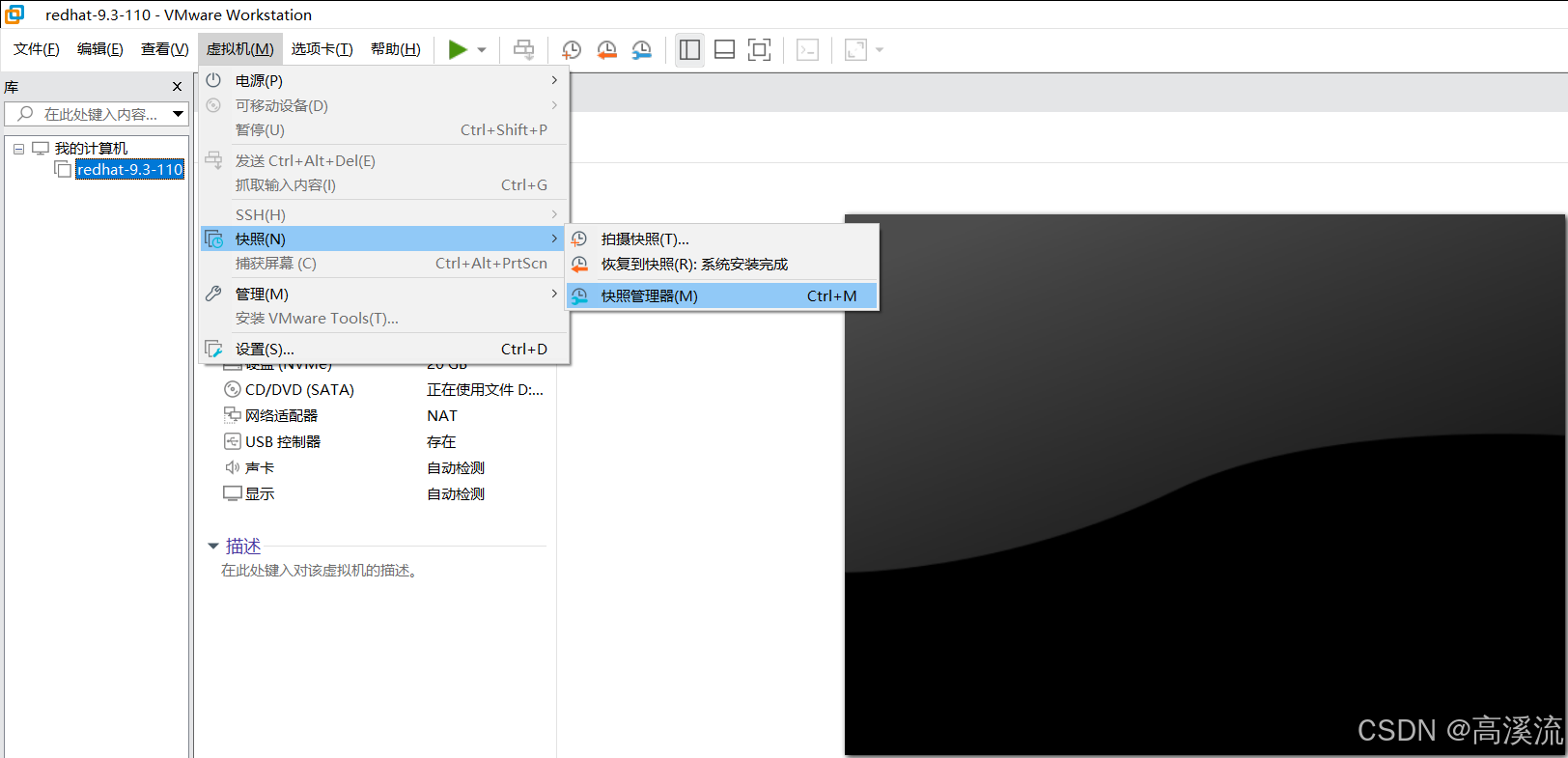Open the 编辑(E) menu
The width and height of the screenshot is (1568, 758).
(100, 49)
